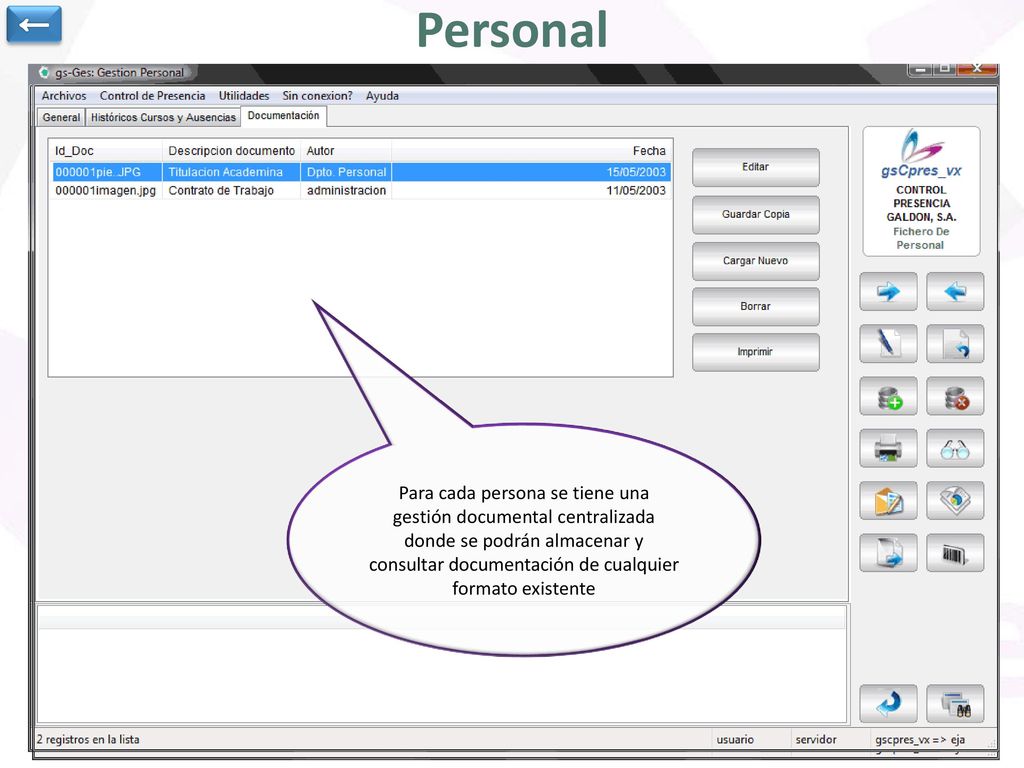Open the Sin conexion? menu
Screen dimensions: 1024x768
[x=317, y=95]
